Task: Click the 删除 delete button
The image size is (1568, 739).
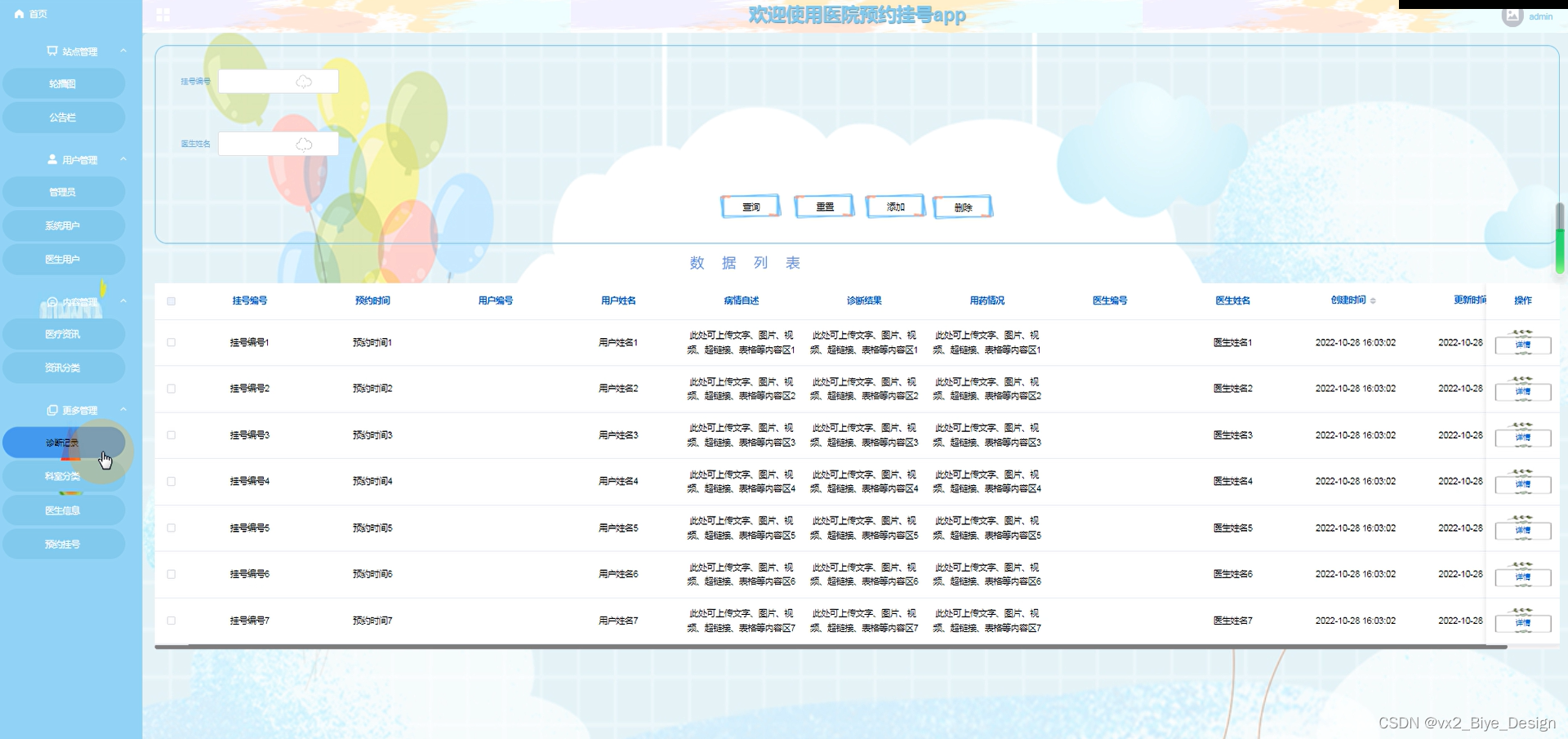Action: [963, 207]
